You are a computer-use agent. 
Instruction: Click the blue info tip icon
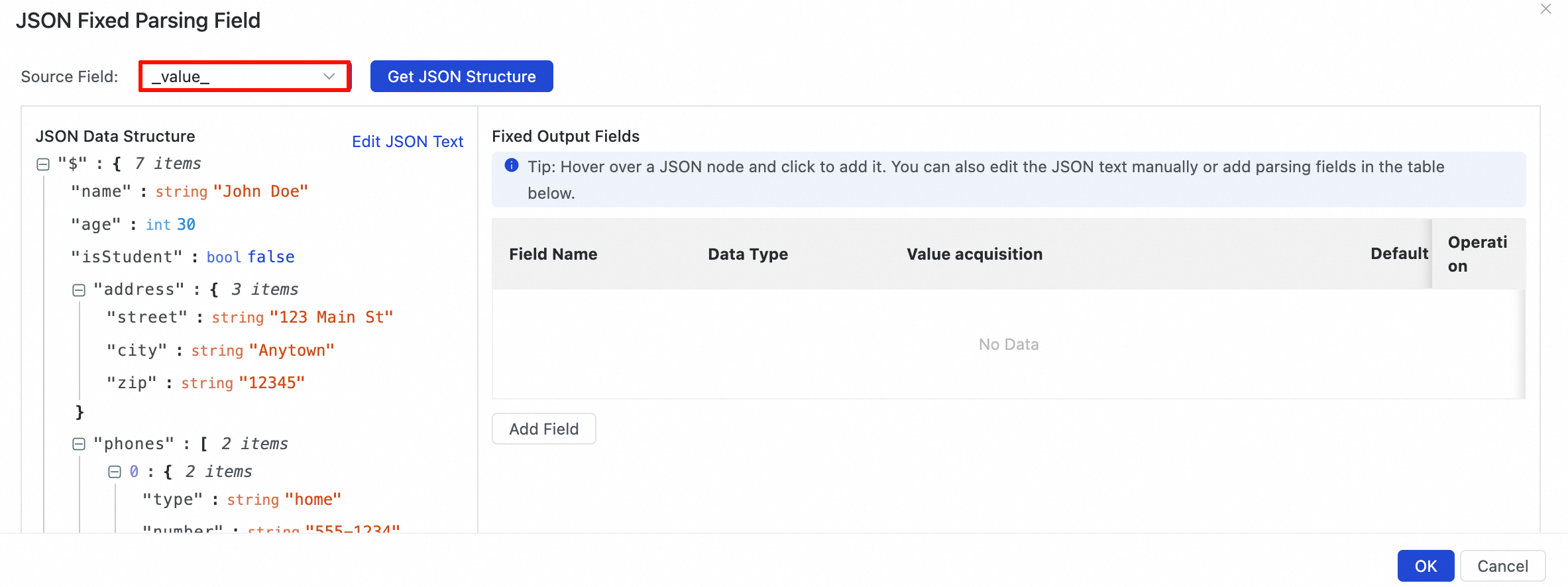pos(512,166)
